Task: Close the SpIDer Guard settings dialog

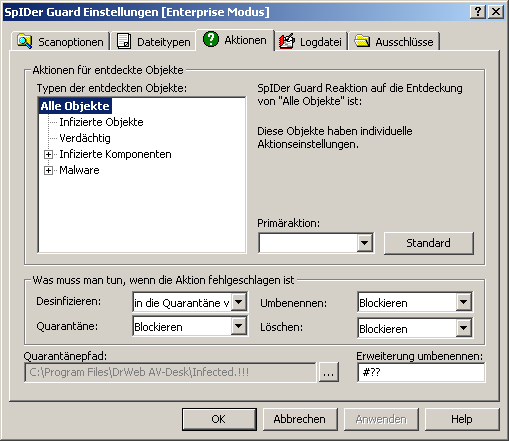Action: pyautogui.click(x=496, y=12)
